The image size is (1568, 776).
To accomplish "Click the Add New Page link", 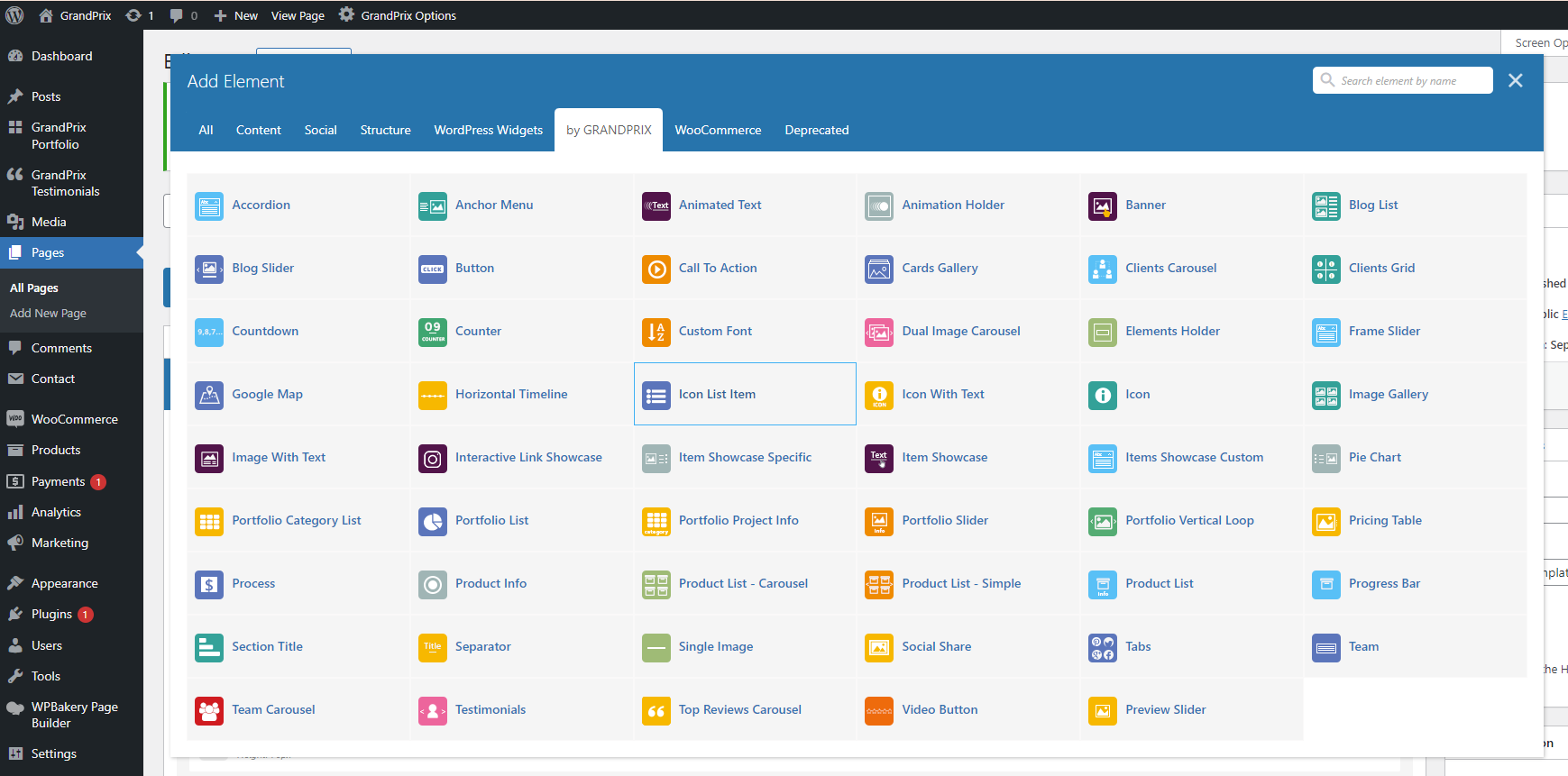I will [x=48, y=313].
